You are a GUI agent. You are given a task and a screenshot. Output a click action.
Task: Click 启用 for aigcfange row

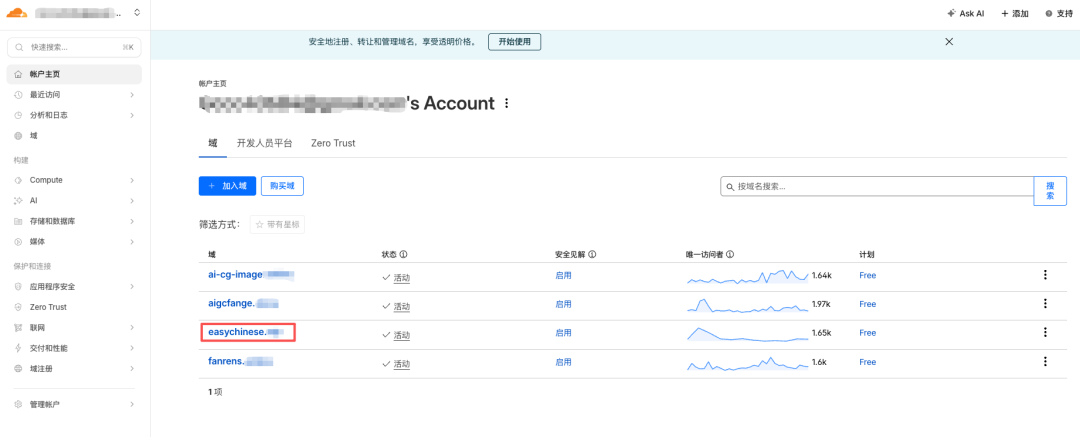pyautogui.click(x=563, y=304)
